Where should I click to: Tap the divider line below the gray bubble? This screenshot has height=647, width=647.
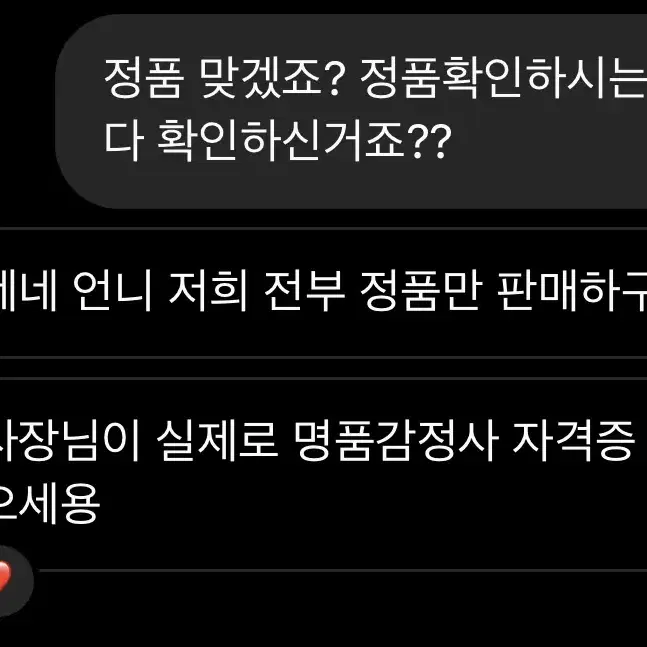(x=324, y=228)
